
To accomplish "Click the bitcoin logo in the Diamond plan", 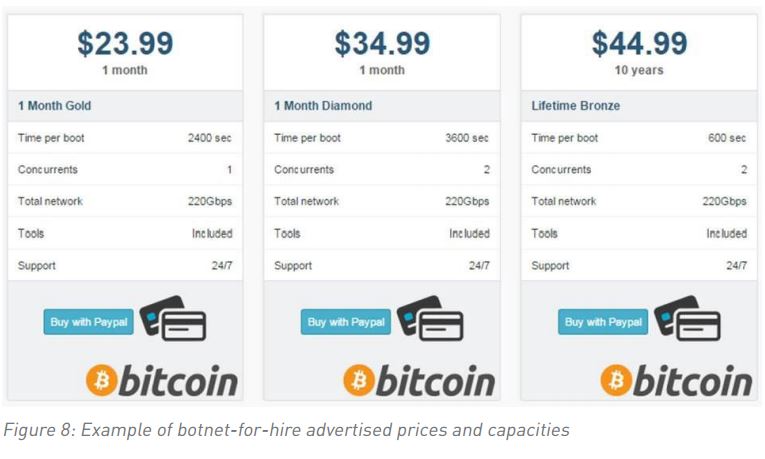I will (x=419, y=380).
